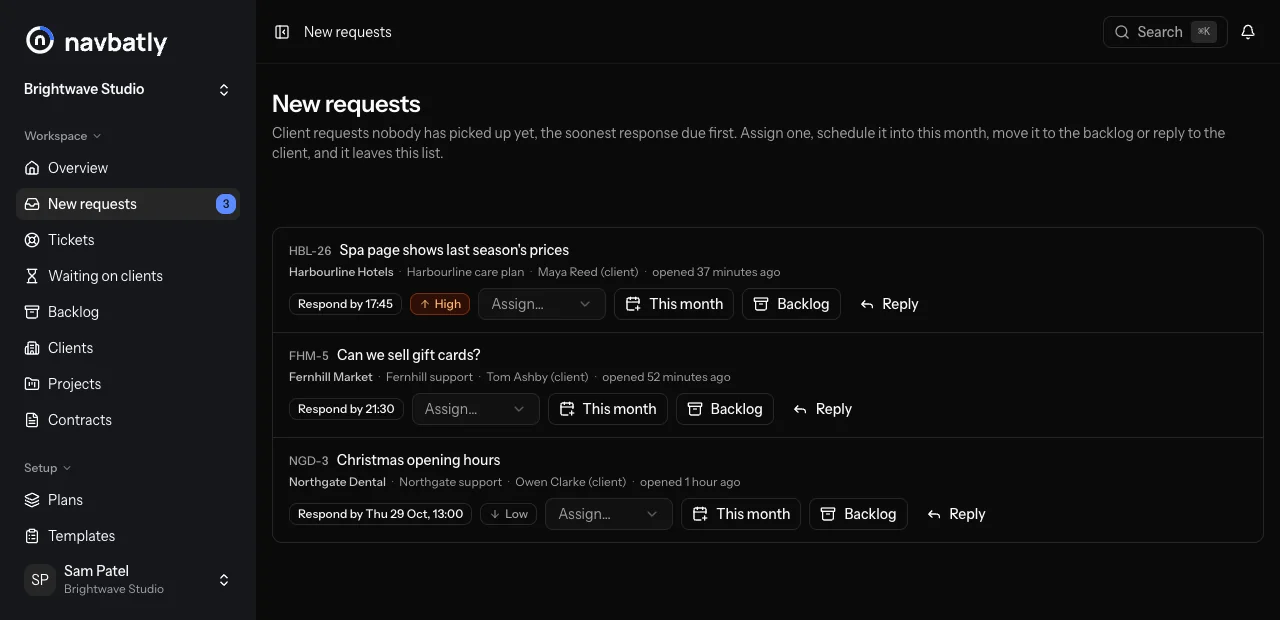Screen dimensions: 1280x620
Task: Open Can we sell gift cards request
Action: tap(409, 355)
